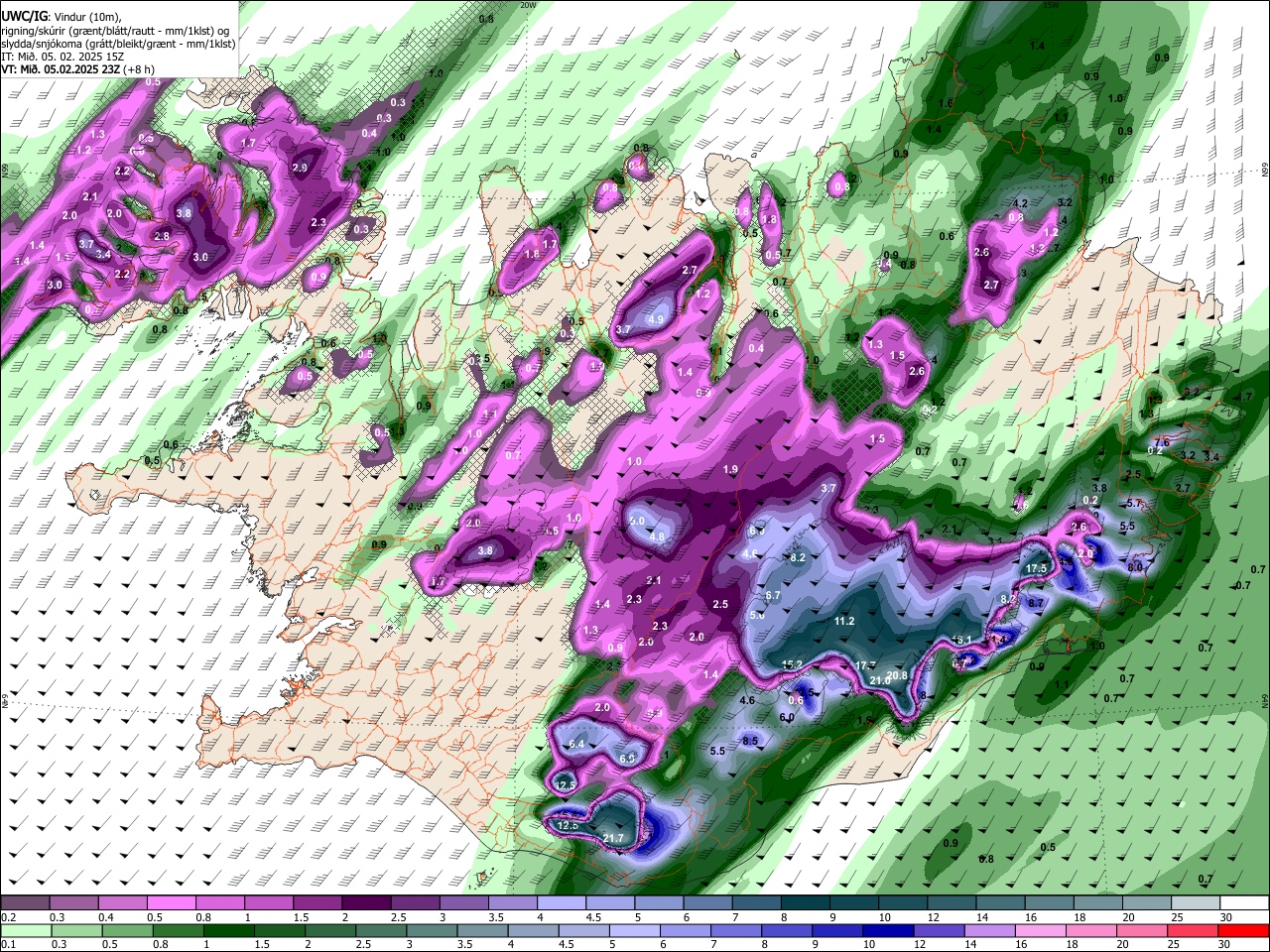Click the upper legend dark purple swatch at 2

(x=365, y=903)
